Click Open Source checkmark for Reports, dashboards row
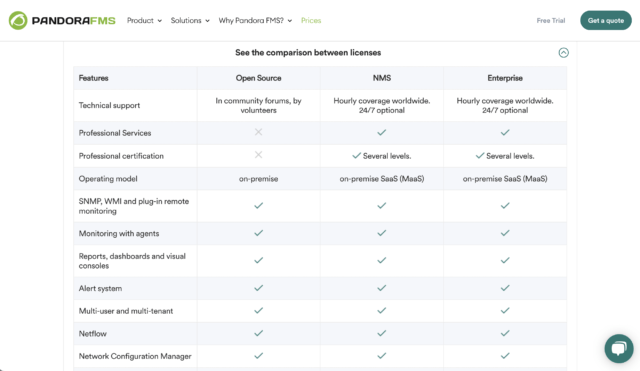Viewport: 640px width, 371px height. tap(258, 260)
